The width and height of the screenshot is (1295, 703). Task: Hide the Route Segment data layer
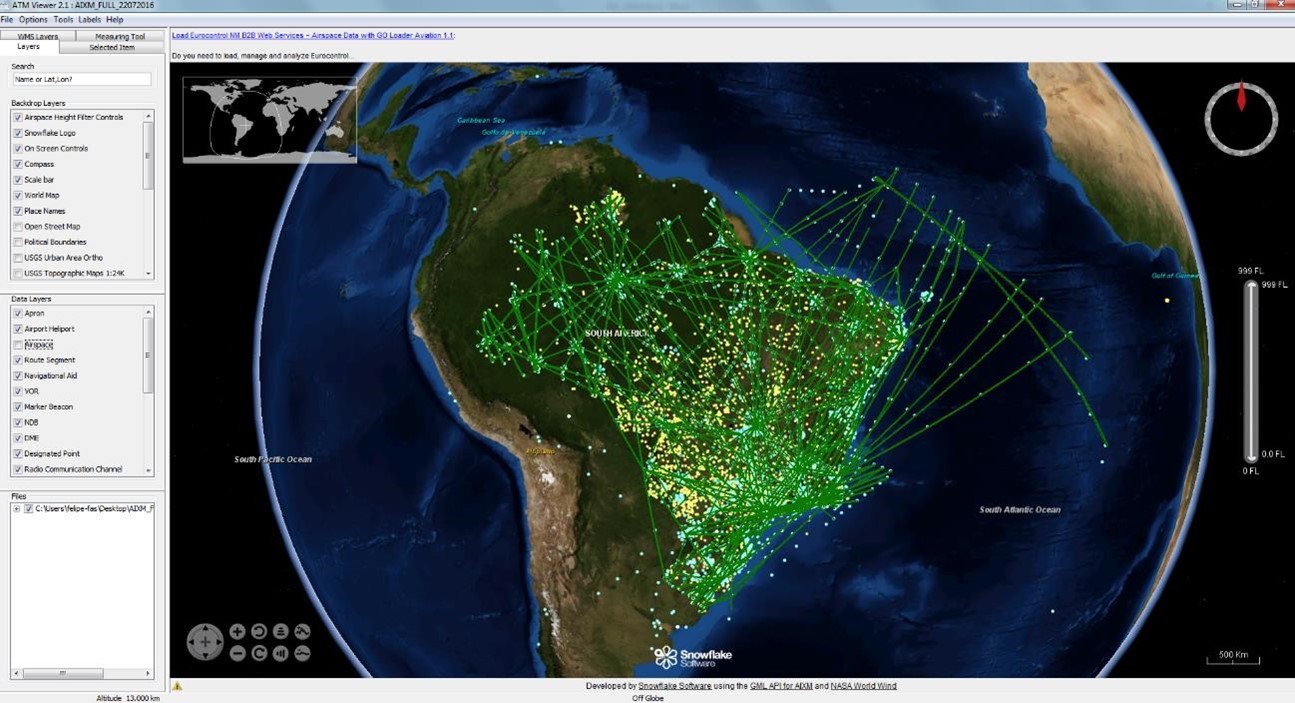pyautogui.click(x=18, y=360)
